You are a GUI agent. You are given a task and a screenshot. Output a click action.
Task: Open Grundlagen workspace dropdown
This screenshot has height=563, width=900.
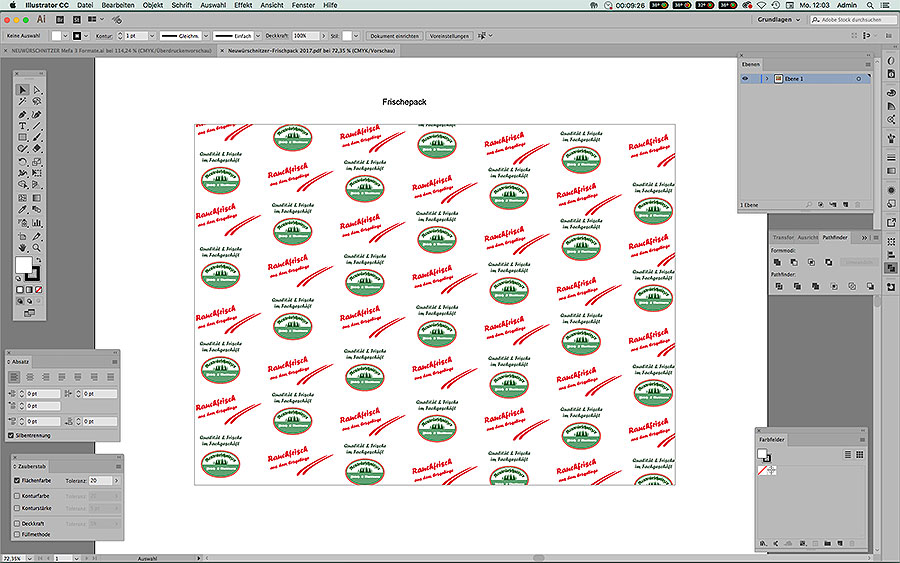(x=778, y=20)
